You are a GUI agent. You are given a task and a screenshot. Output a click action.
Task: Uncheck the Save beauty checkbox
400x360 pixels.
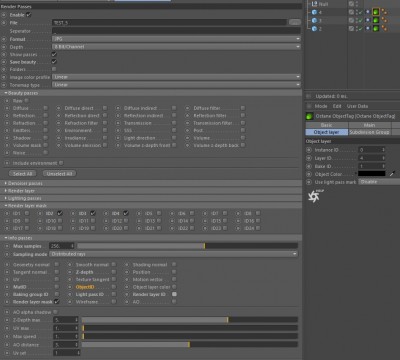tap(54, 62)
